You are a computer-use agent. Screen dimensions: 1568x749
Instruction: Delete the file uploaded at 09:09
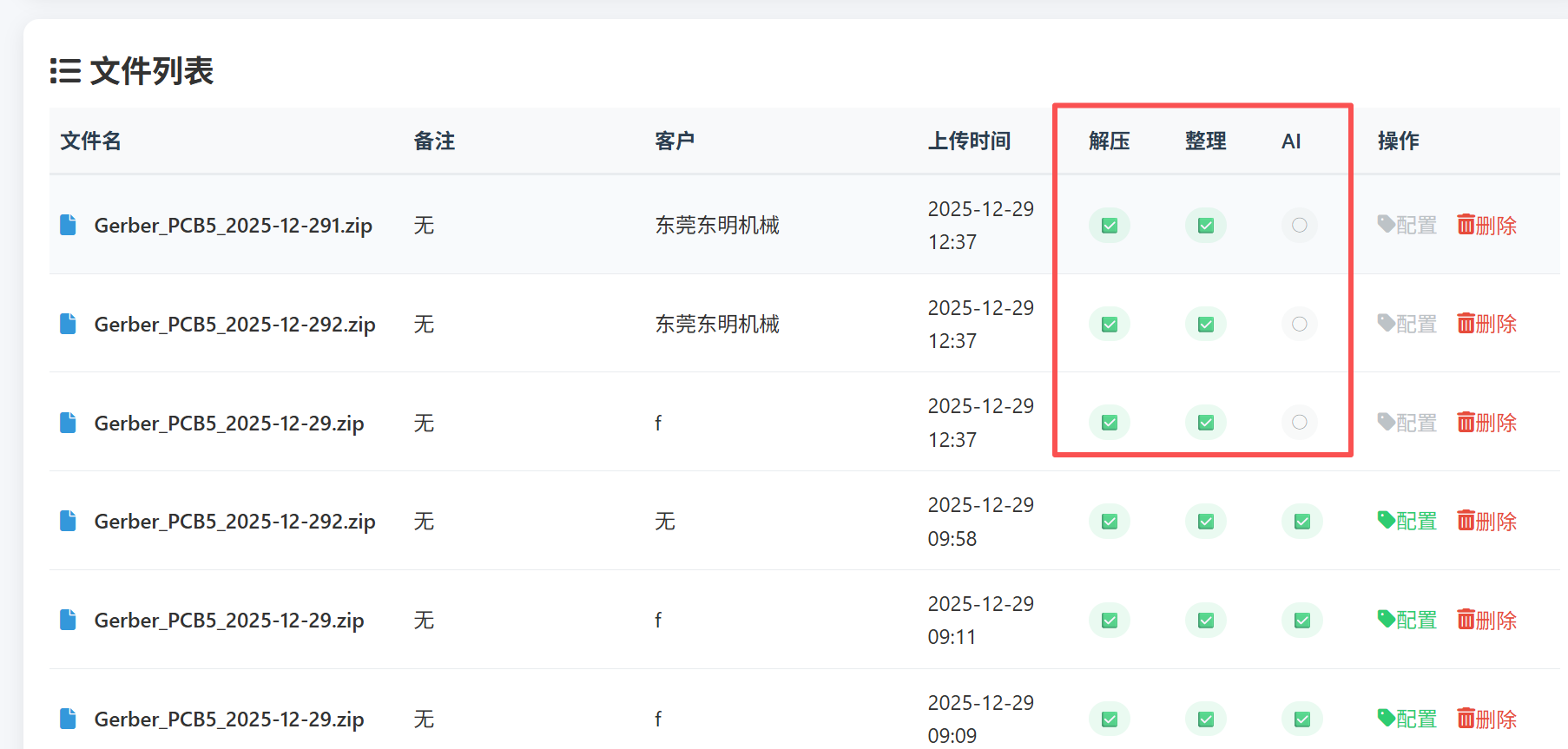tap(1487, 719)
